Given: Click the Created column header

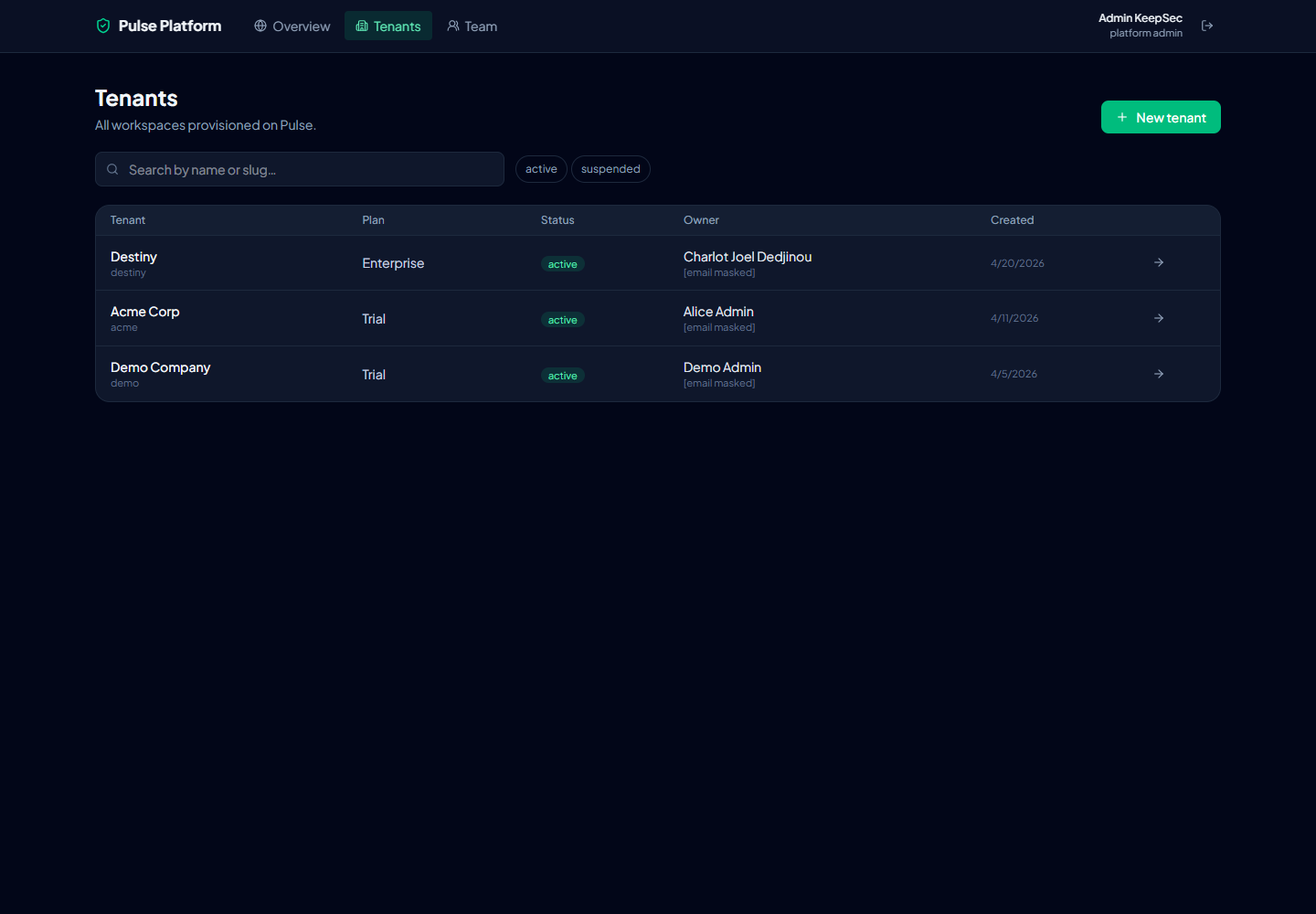Looking at the screenshot, I should [x=1012, y=220].
